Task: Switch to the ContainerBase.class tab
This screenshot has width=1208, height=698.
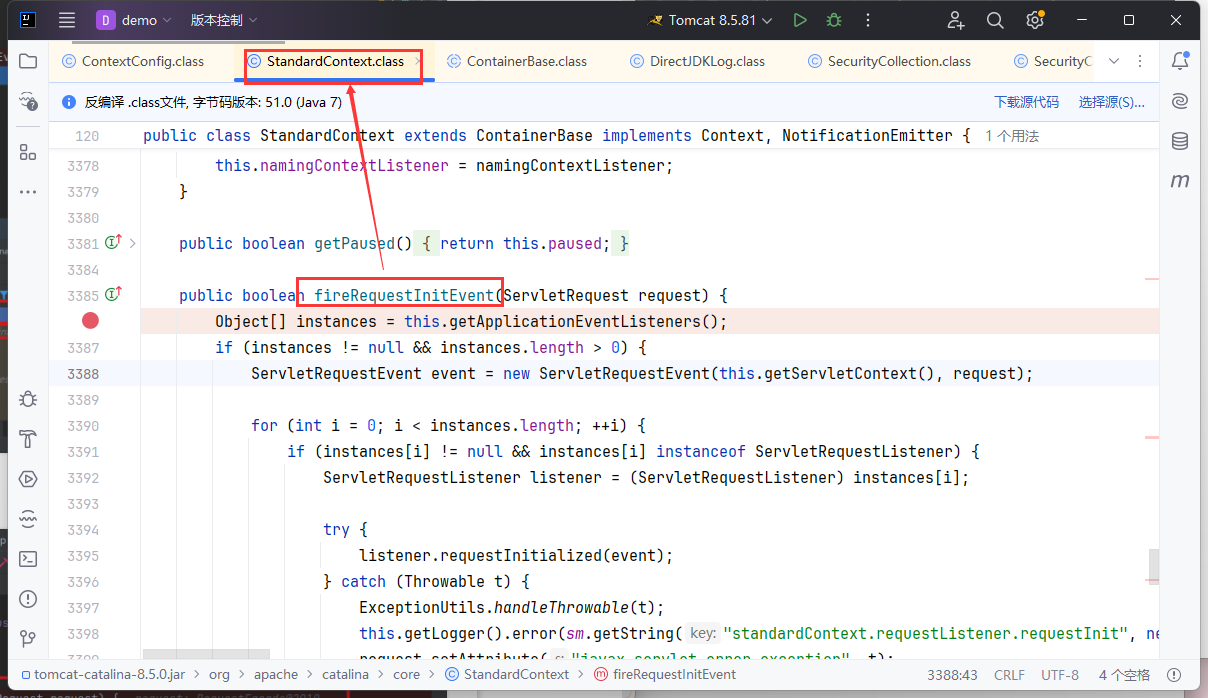Action: pos(526,61)
